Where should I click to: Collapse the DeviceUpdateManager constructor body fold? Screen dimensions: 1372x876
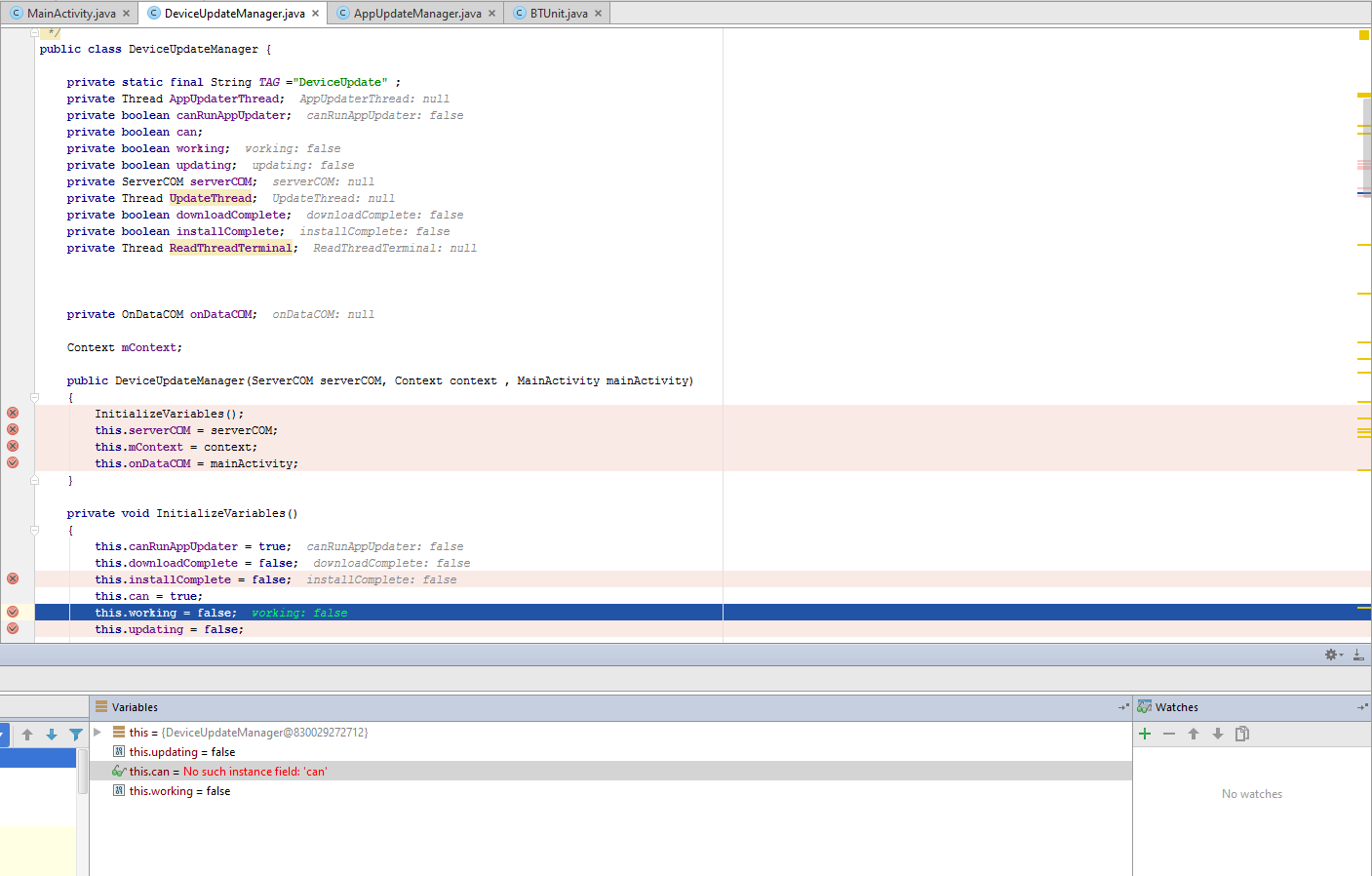click(x=34, y=397)
